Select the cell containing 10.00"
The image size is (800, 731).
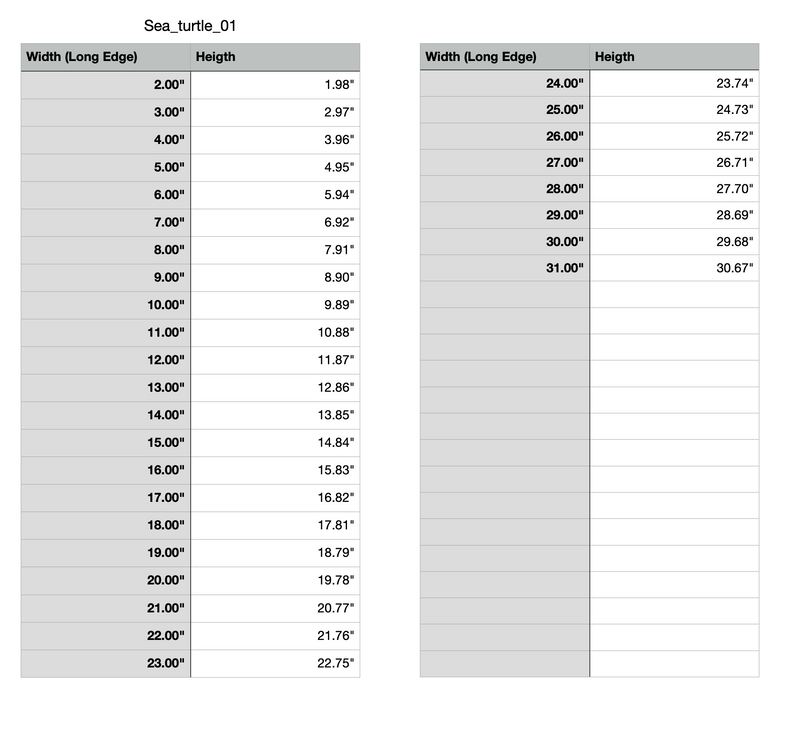106,305
